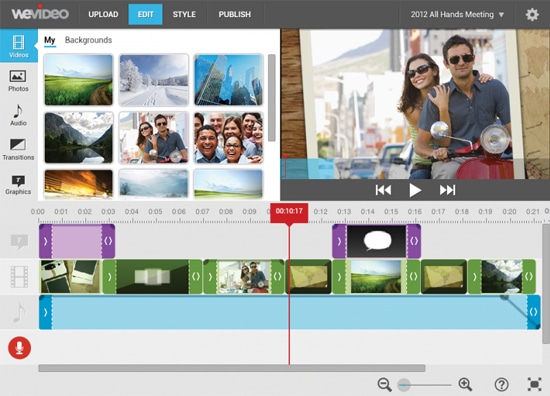The height and width of the screenshot is (396, 550).
Task: Click the video preview image
Action: pos(415,104)
